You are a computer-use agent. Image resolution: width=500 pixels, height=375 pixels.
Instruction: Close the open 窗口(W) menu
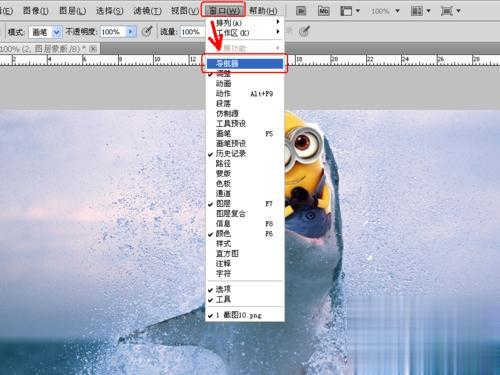click(x=223, y=10)
